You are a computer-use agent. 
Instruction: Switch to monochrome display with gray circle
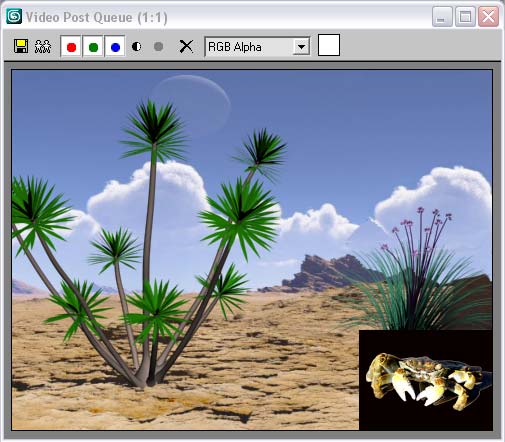click(x=159, y=46)
